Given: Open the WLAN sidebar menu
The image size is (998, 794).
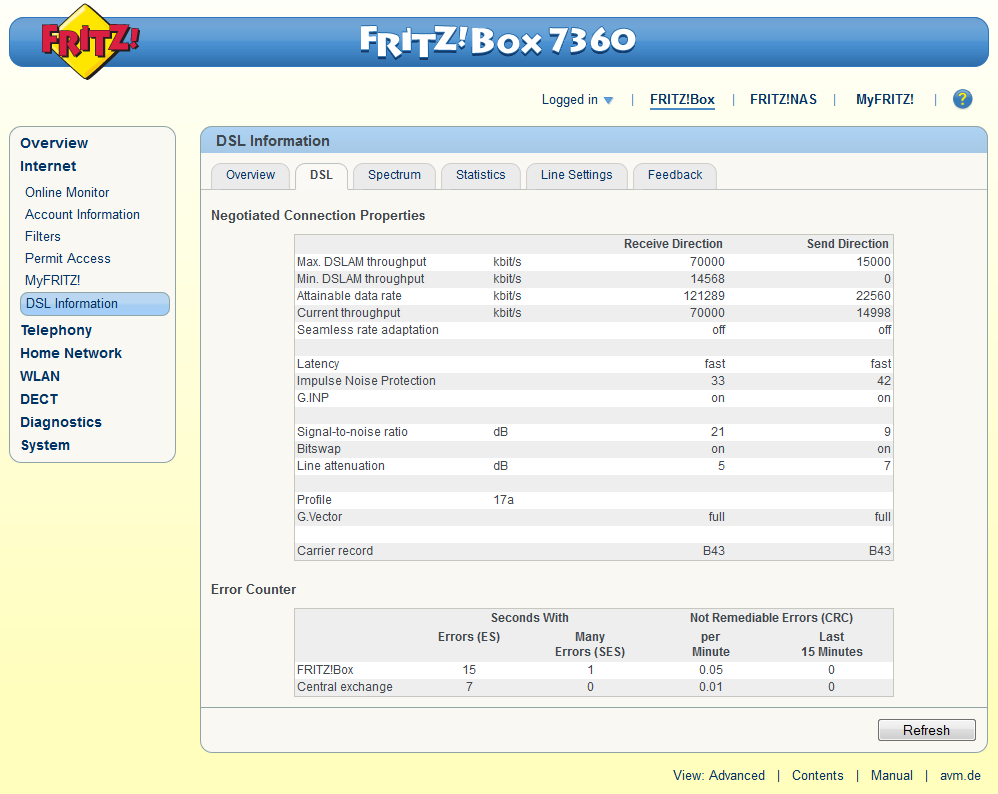Looking at the screenshot, I should [40, 376].
